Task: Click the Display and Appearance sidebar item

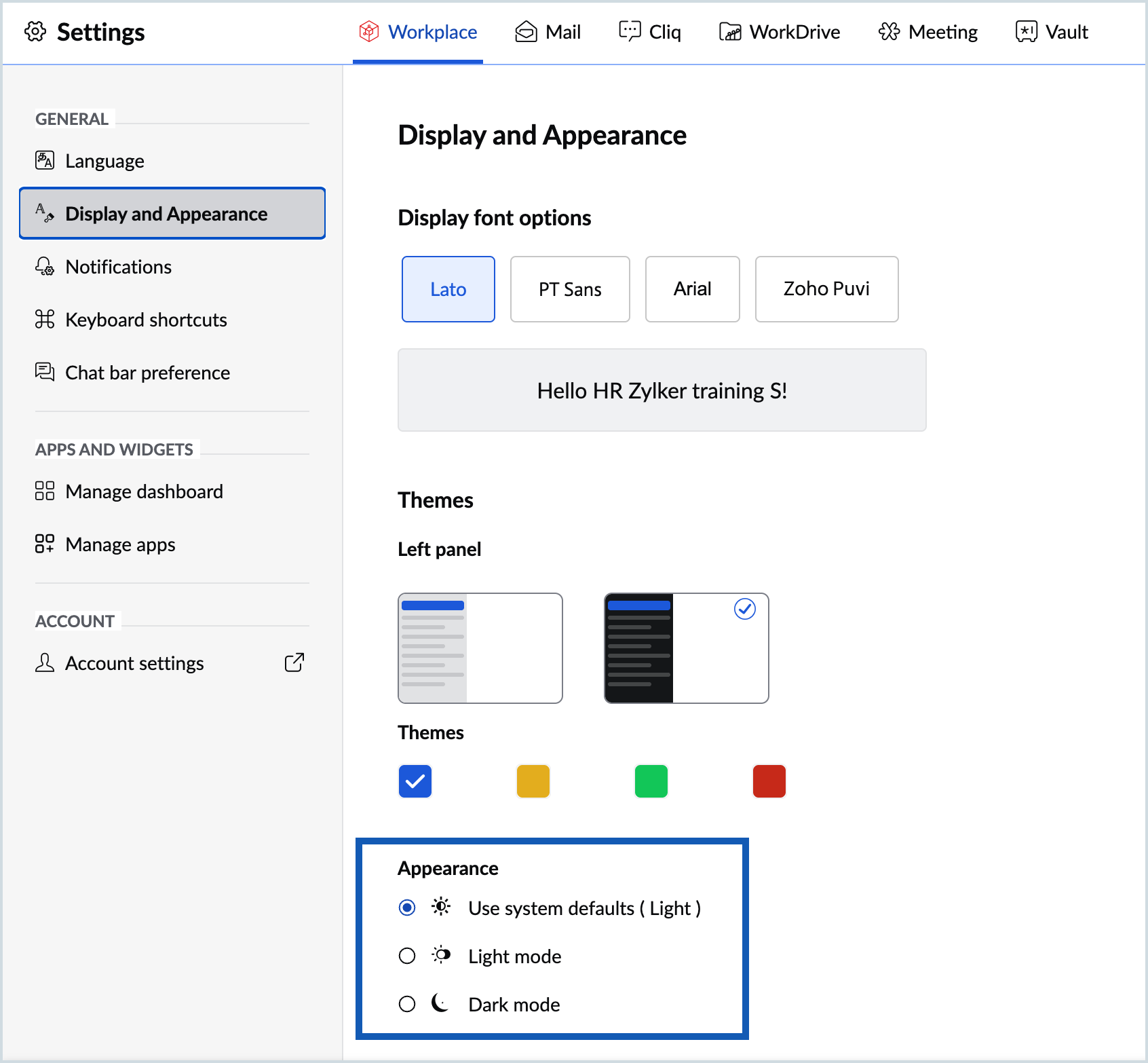Action: coord(172,213)
